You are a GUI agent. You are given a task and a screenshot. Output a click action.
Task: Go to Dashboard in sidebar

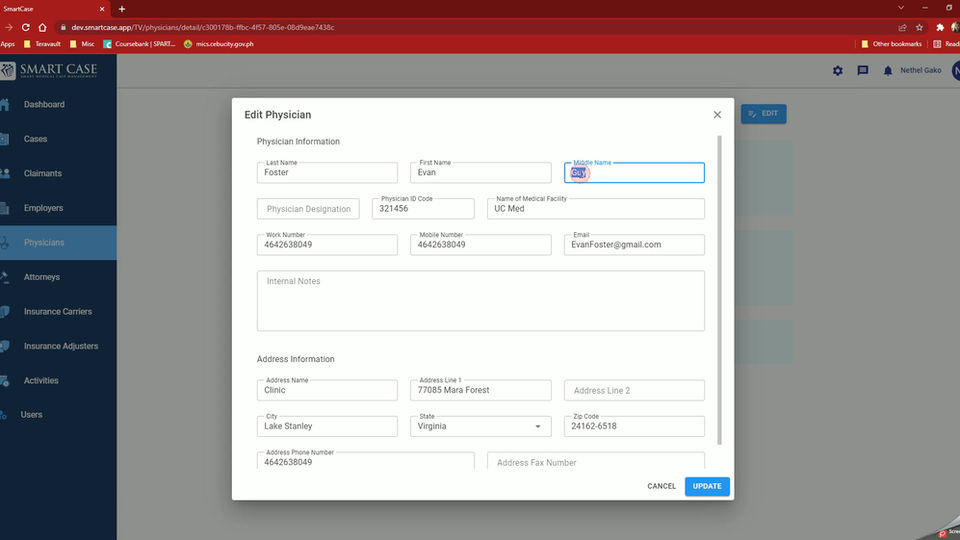click(58, 105)
